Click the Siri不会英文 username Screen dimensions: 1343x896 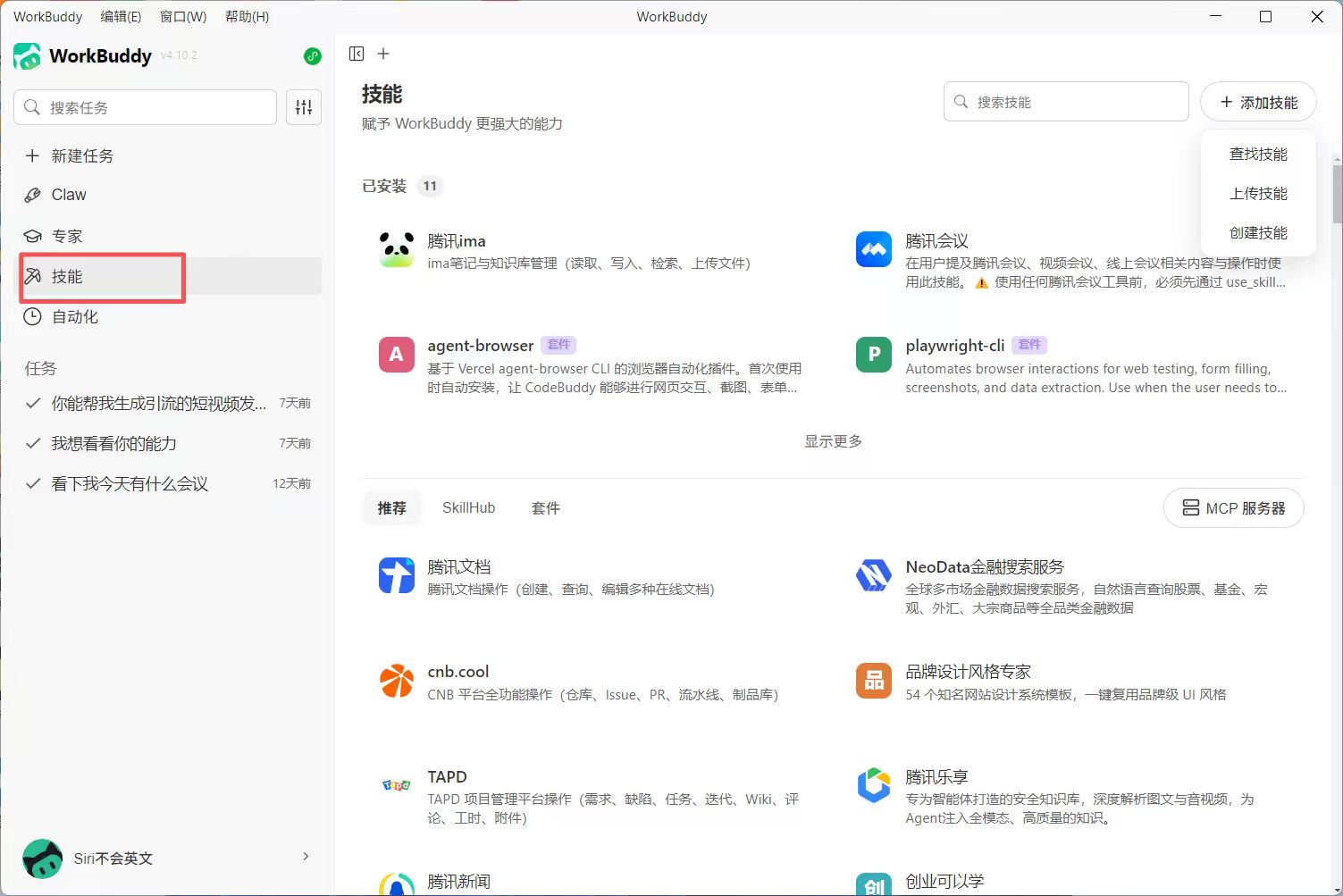(113, 858)
